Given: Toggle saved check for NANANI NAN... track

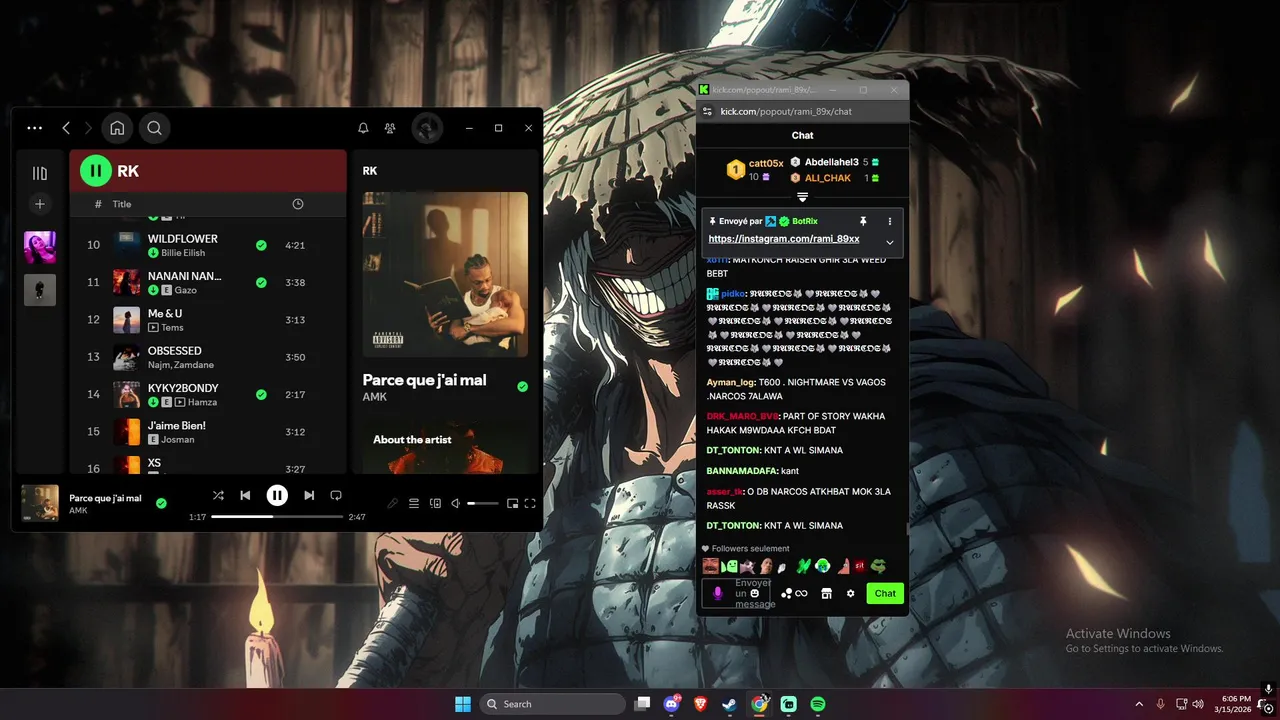Looking at the screenshot, I should [x=261, y=283].
